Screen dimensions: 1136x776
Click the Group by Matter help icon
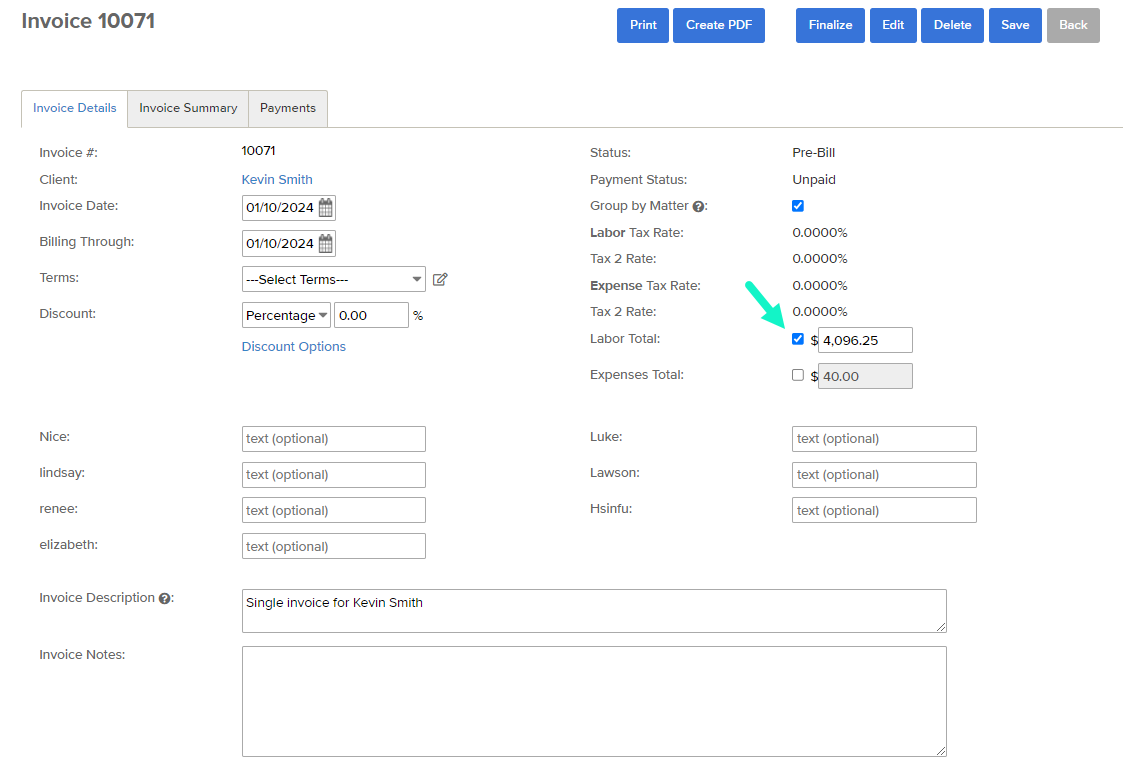699,207
